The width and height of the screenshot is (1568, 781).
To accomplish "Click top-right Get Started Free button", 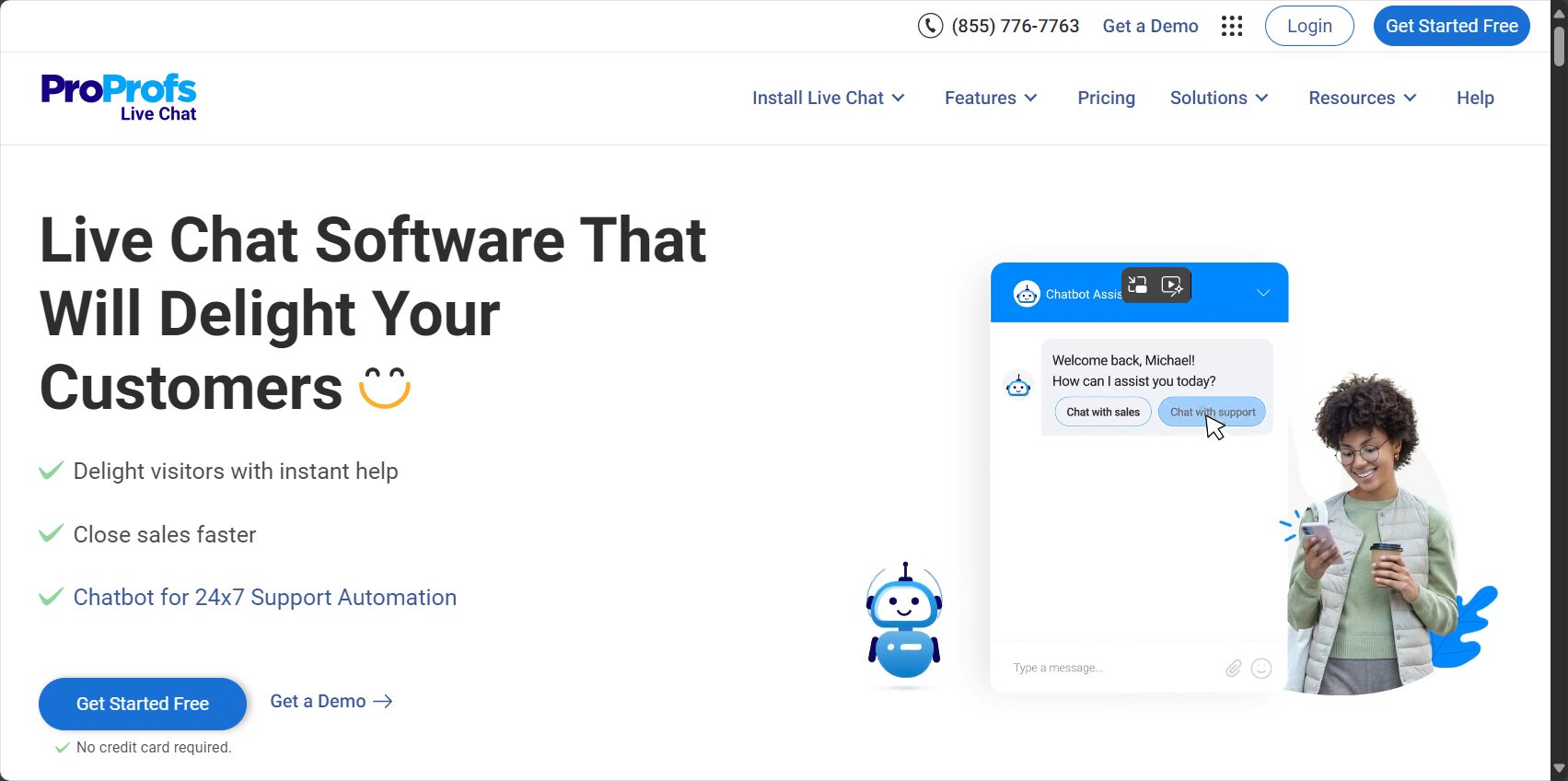I will 1451,26.
